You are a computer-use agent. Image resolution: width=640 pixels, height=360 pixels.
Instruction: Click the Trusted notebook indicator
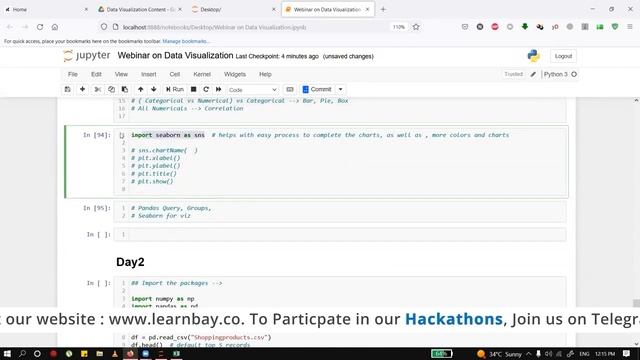pyautogui.click(x=513, y=74)
